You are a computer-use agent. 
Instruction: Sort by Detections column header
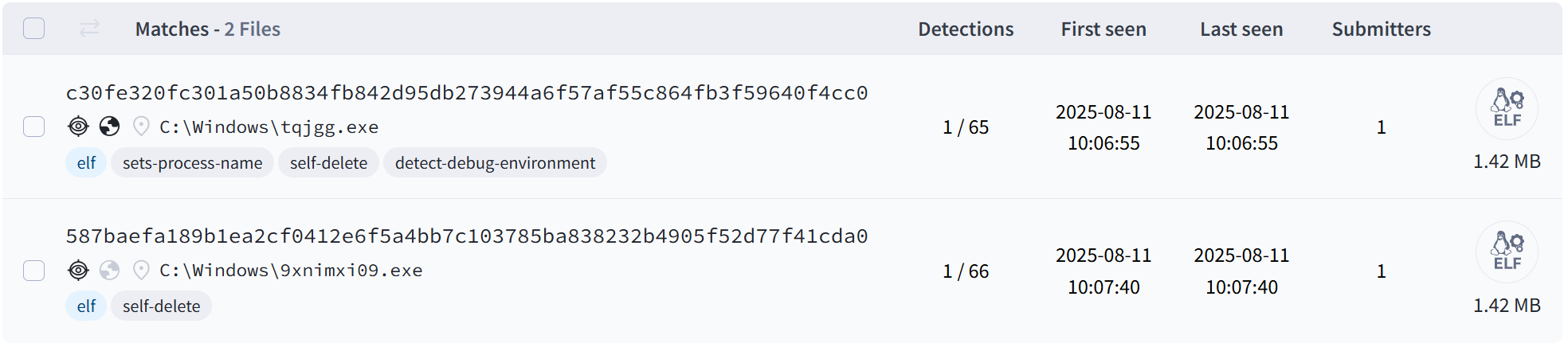(x=966, y=29)
